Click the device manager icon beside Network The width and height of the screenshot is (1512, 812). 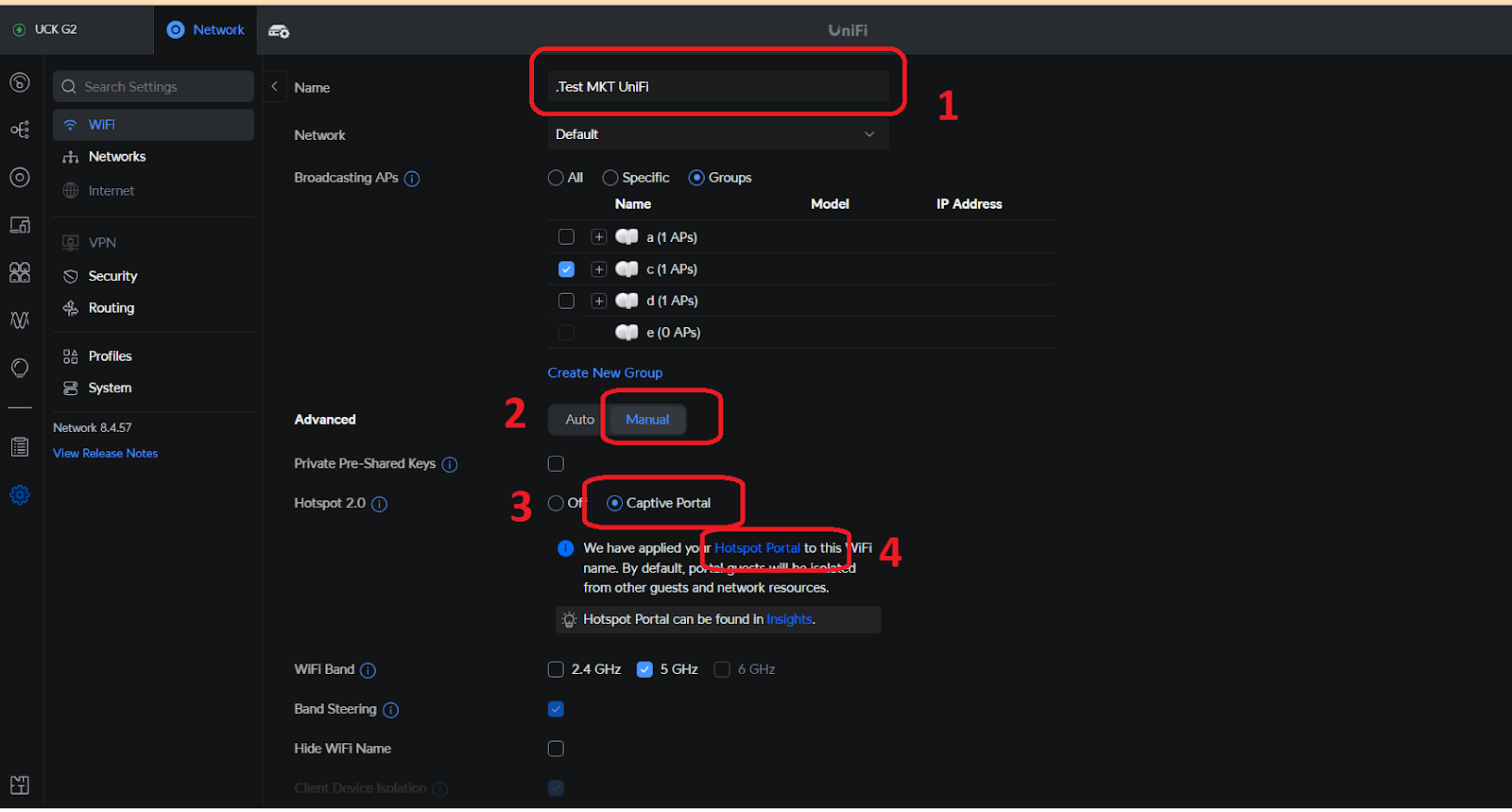279,30
